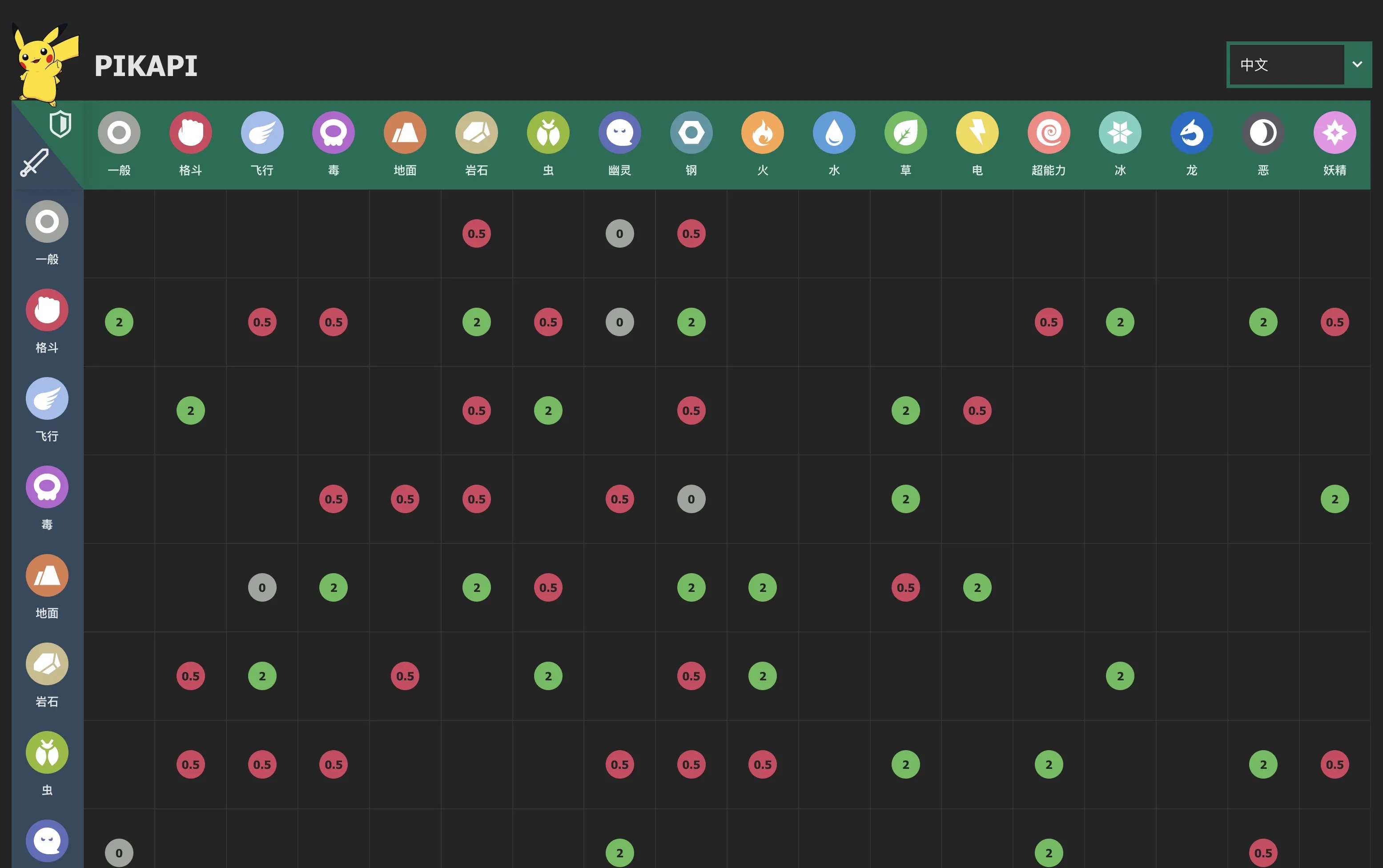The height and width of the screenshot is (868, 1383).
Task: Click the Water (水) column header icon
Action: coord(834,133)
